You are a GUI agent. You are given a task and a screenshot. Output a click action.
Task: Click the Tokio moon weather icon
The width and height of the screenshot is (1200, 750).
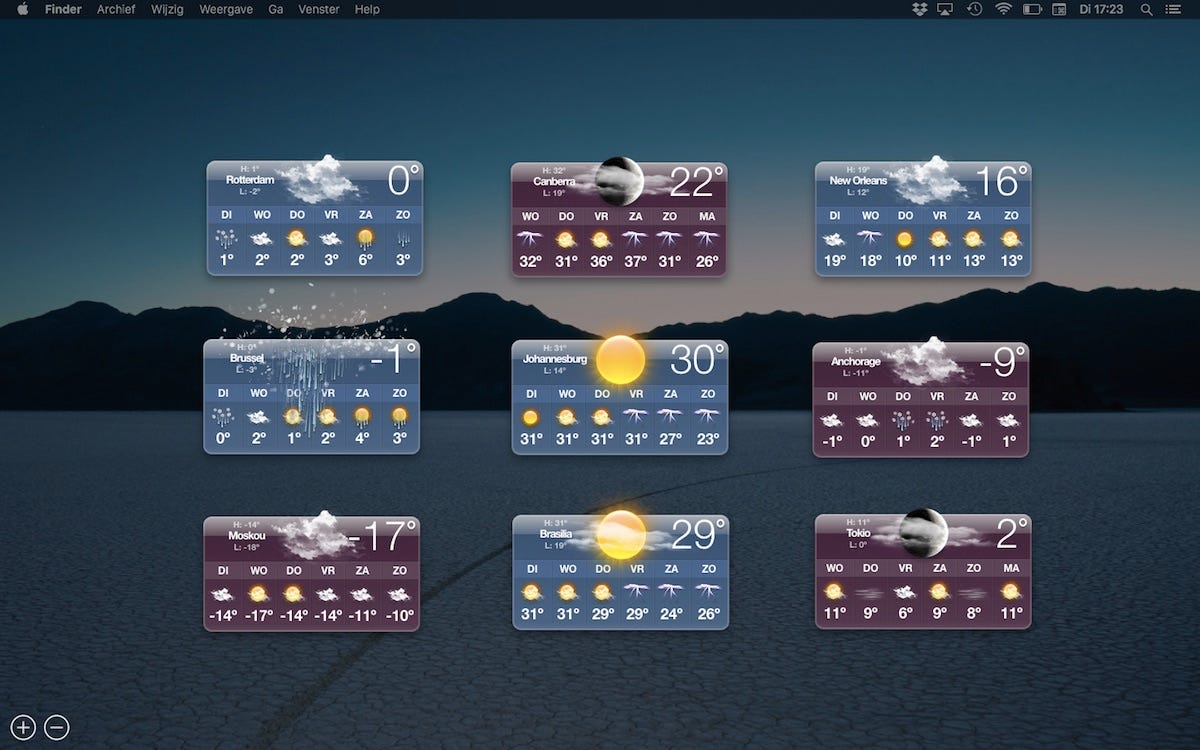pyautogui.click(x=923, y=533)
